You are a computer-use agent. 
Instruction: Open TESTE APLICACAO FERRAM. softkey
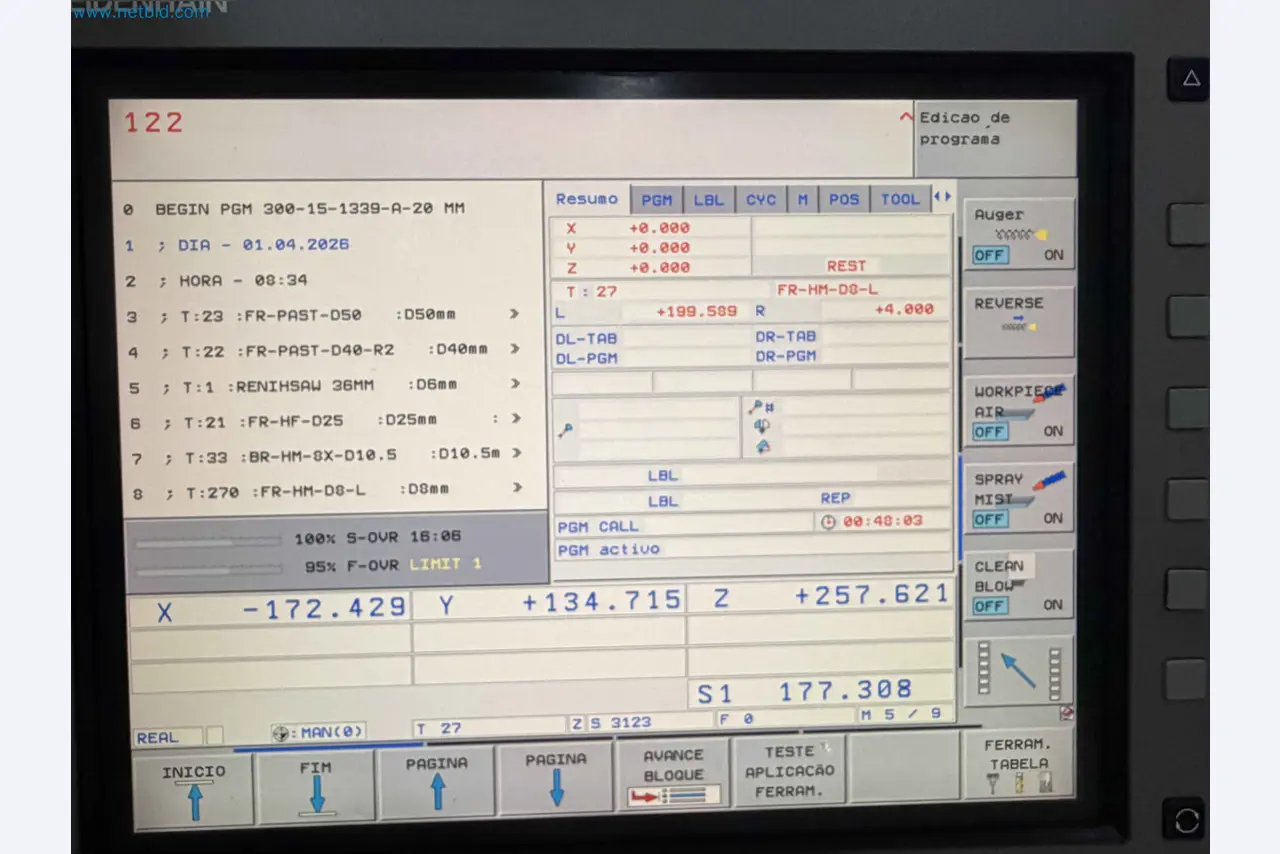(789, 771)
